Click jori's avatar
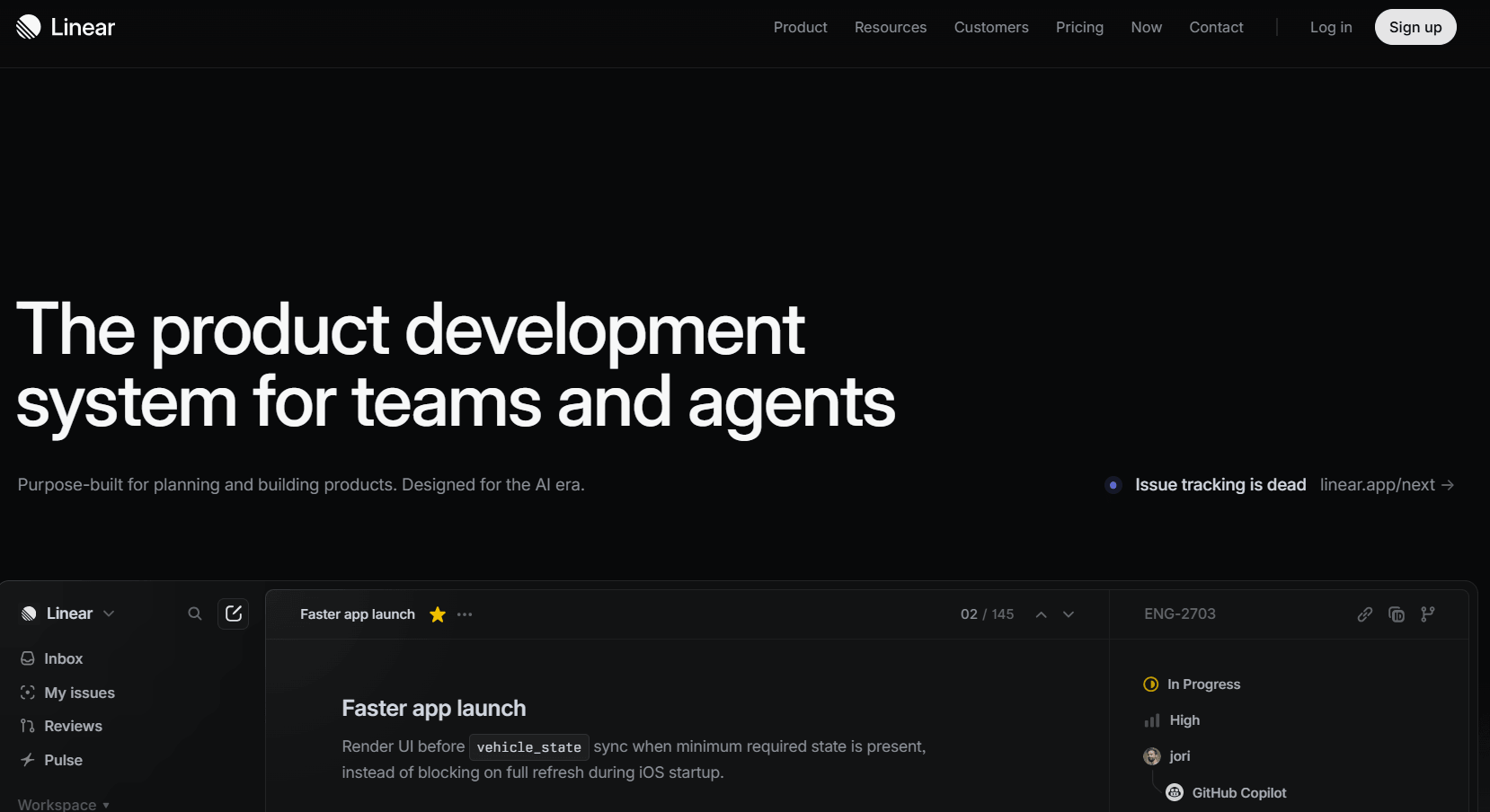 1152,756
